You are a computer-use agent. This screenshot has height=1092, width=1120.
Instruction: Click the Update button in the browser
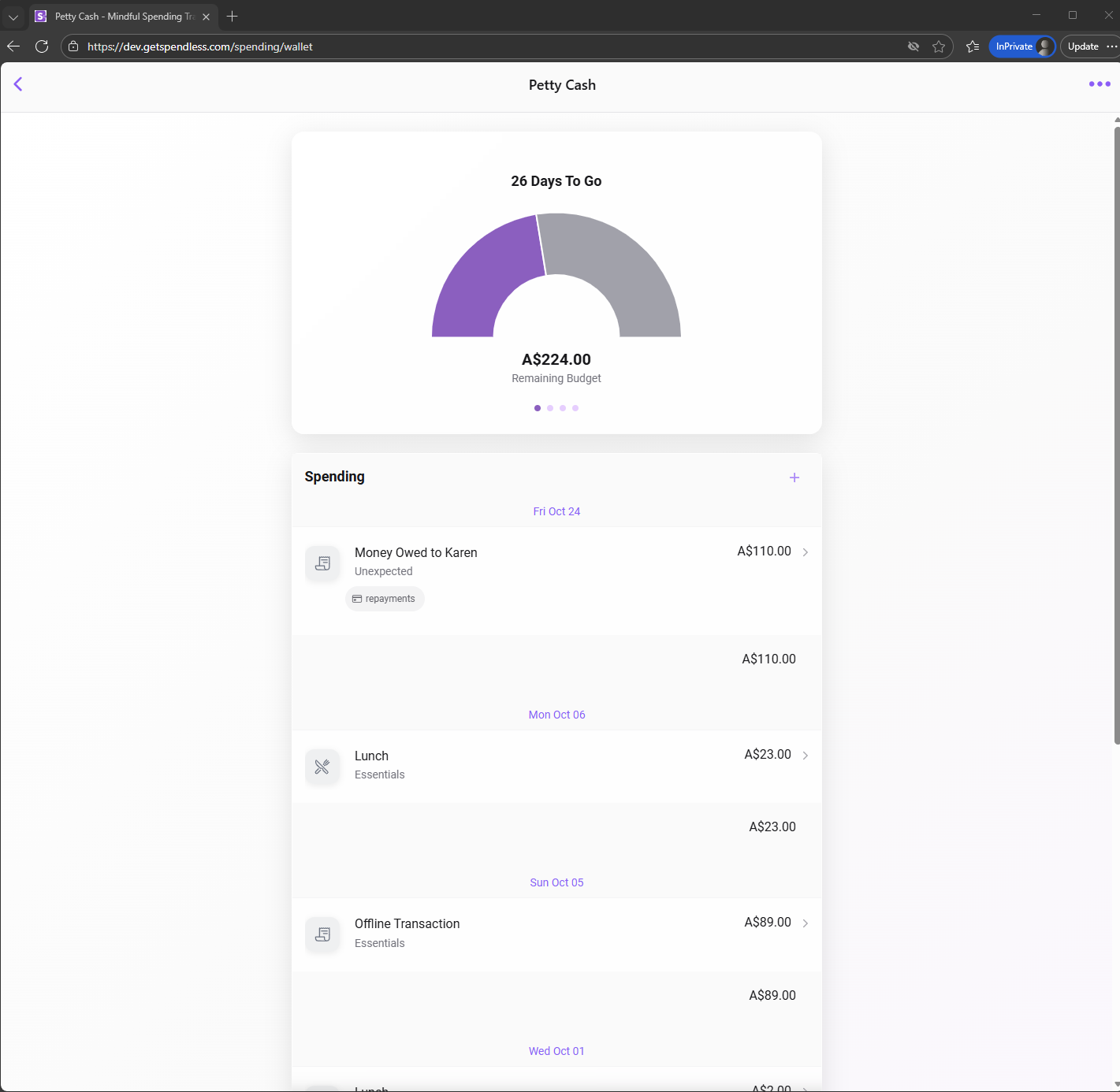pos(1083,46)
